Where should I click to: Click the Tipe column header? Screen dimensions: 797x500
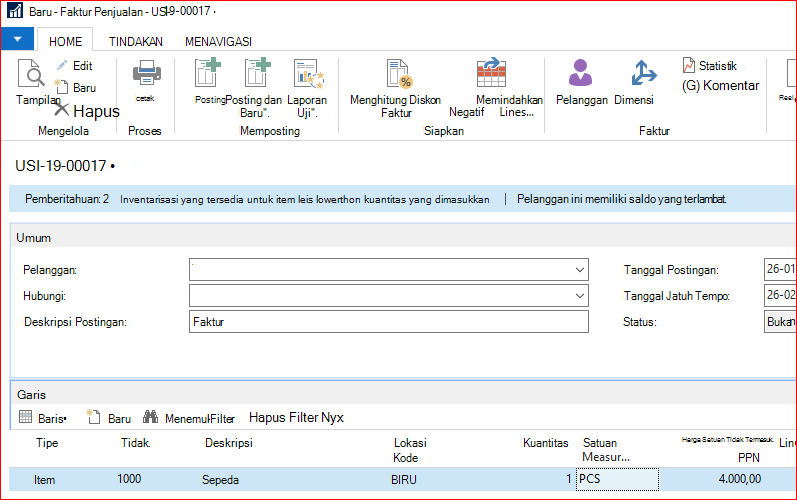tap(47, 443)
